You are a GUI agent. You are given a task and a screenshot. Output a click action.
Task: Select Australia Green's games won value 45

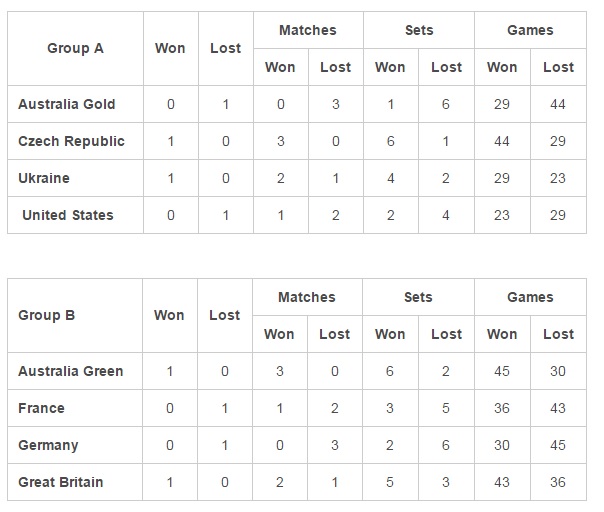click(x=502, y=371)
